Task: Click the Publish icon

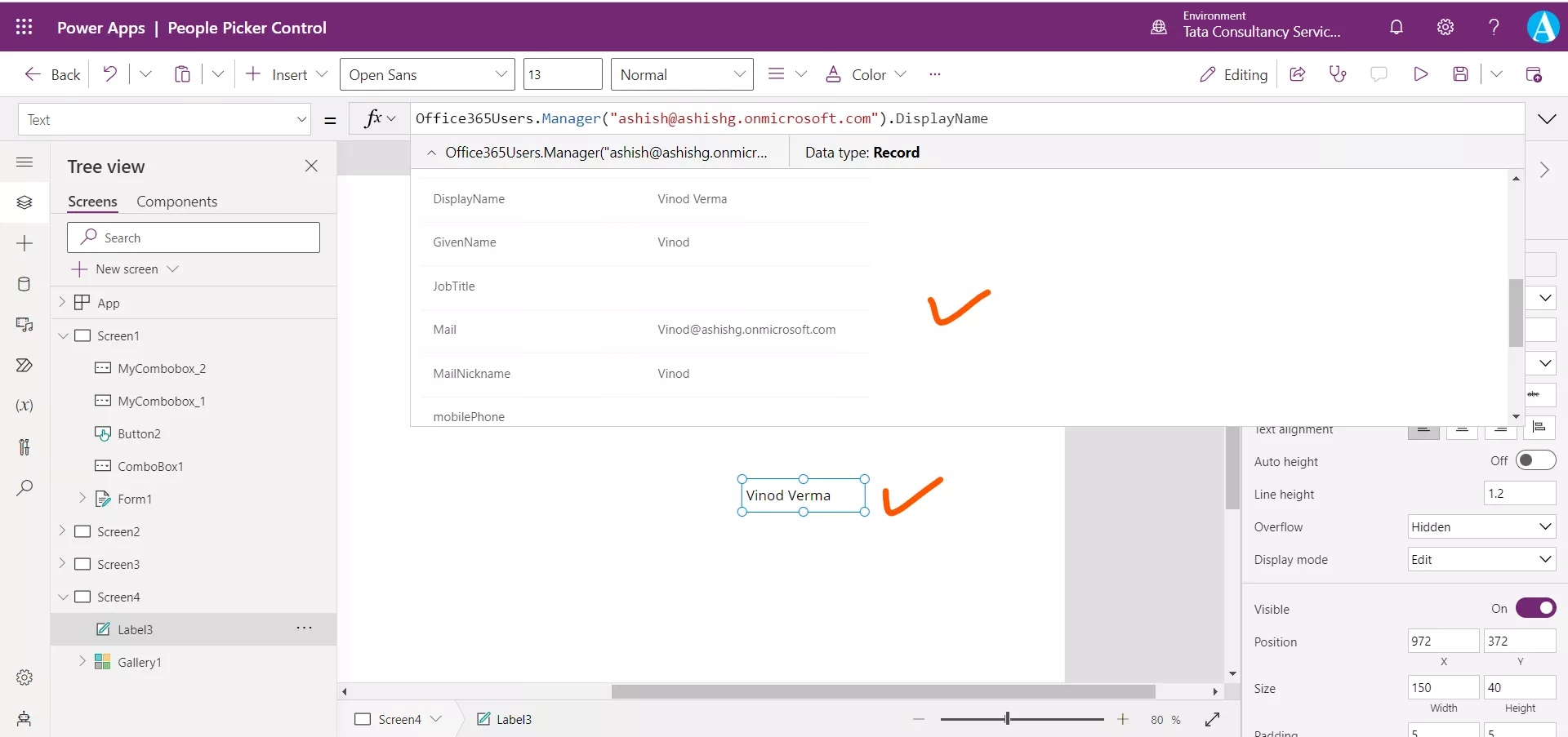Action: 1534,74
